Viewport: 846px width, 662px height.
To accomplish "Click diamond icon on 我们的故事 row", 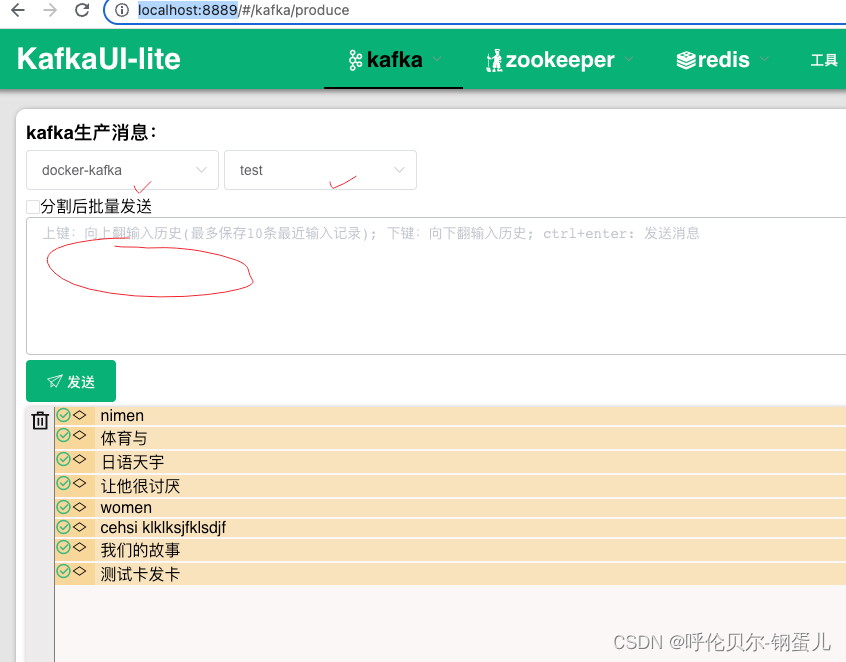I will 80,547.
